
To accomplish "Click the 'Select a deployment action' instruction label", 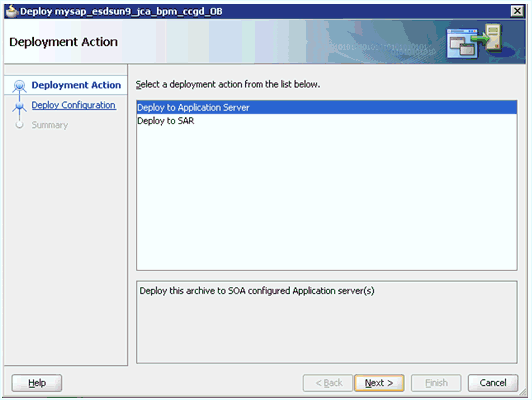I will click(x=228, y=84).
